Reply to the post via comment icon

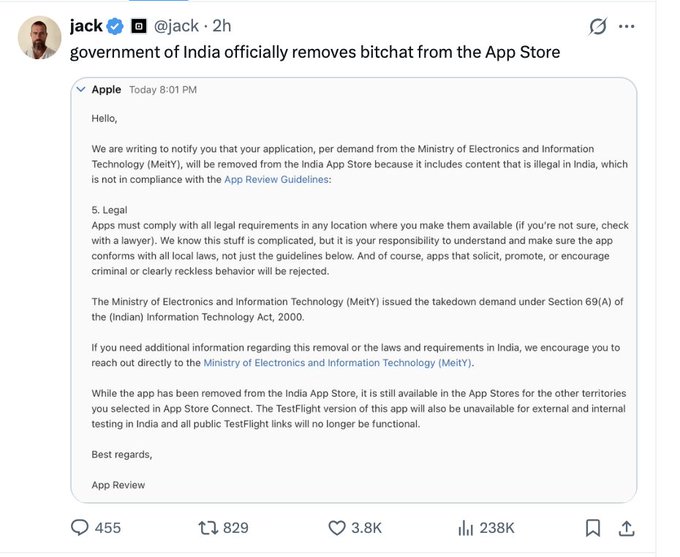pos(80,528)
